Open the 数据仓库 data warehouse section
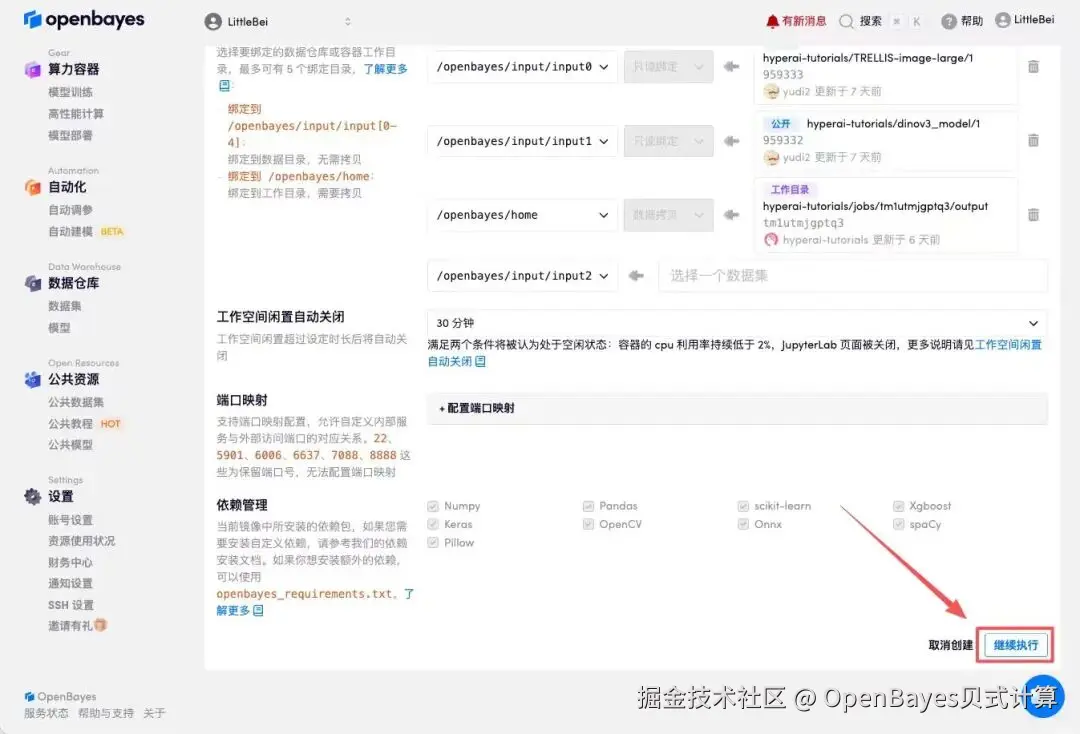The width and height of the screenshot is (1080, 734). click(x=75, y=284)
